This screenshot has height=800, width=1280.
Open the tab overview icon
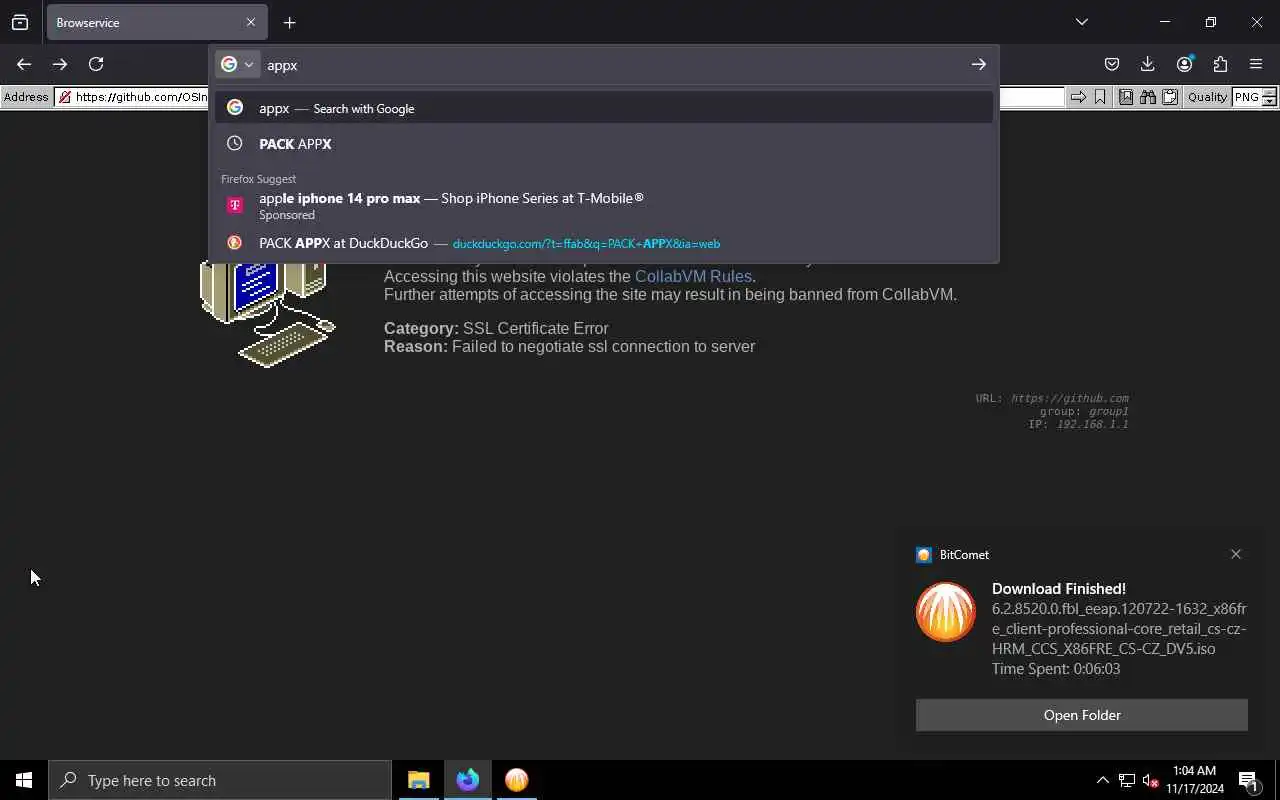pos(20,22)
